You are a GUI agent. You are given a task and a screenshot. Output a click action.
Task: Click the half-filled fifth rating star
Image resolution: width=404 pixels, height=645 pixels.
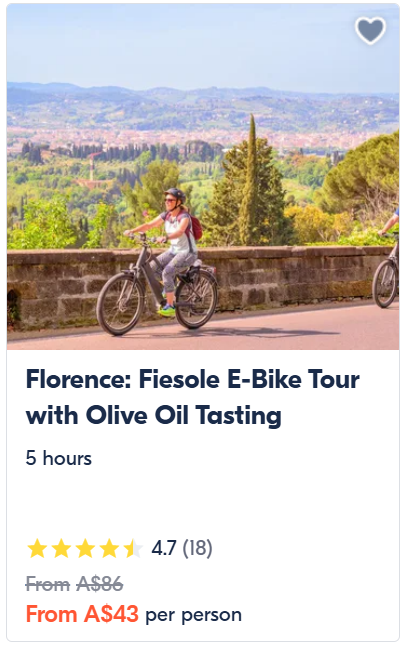[132, 548]
